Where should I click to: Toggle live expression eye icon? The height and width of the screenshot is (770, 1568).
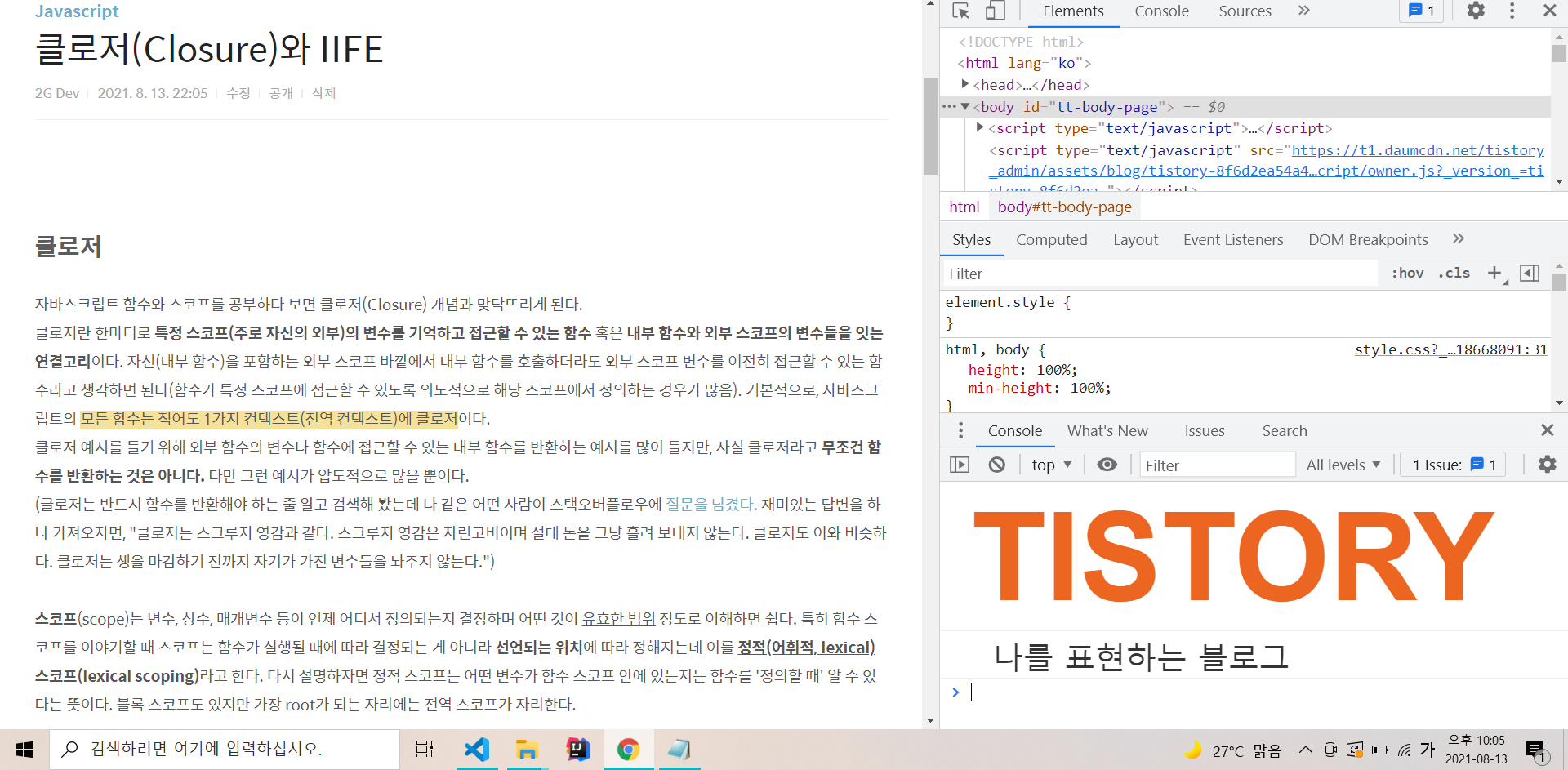click(x=1107, y=465)
